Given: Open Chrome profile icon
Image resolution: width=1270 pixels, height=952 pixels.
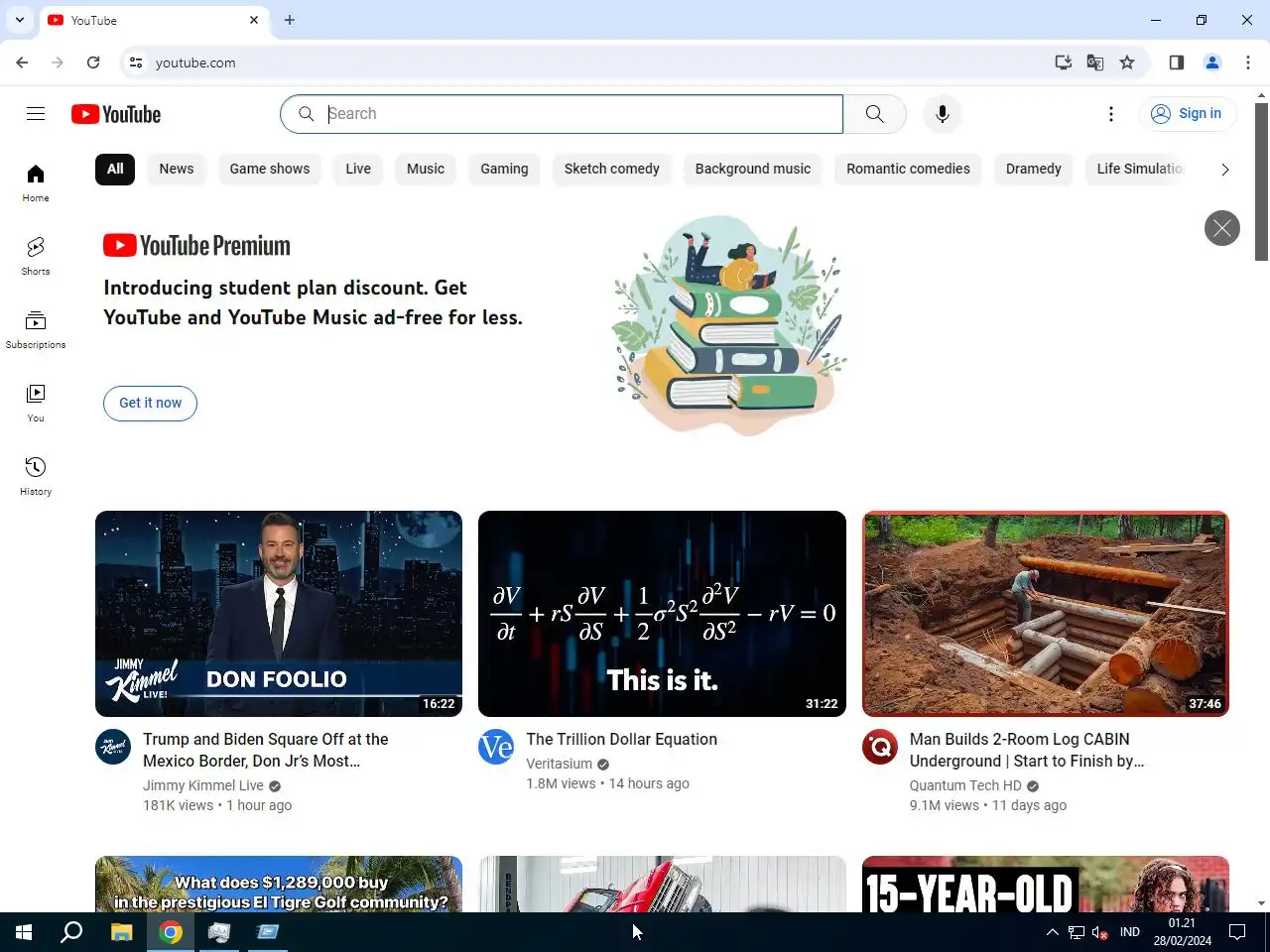Looking at the screenshot, I should 1212,62.
